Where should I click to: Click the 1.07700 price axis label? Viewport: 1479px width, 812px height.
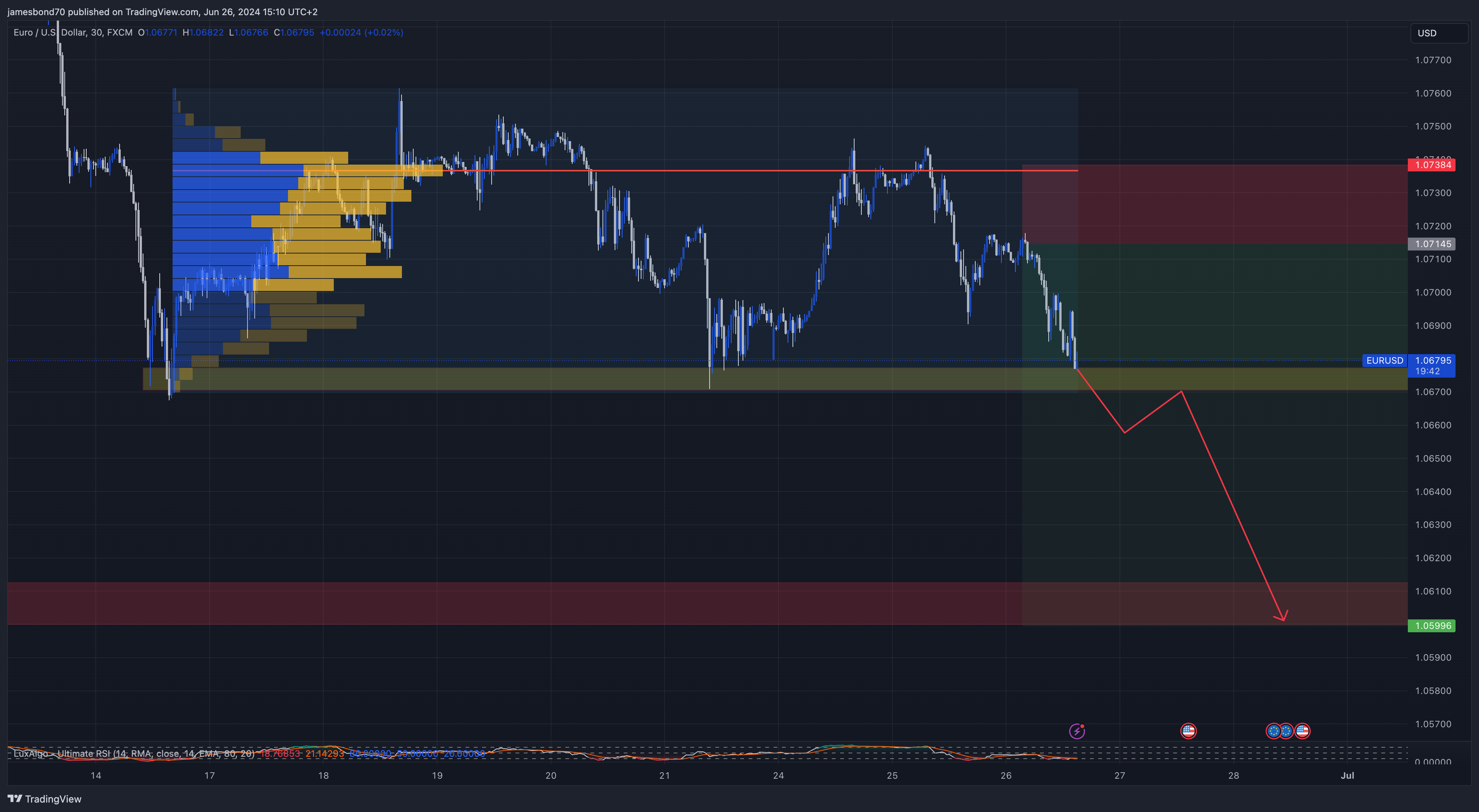point(1432,60)
